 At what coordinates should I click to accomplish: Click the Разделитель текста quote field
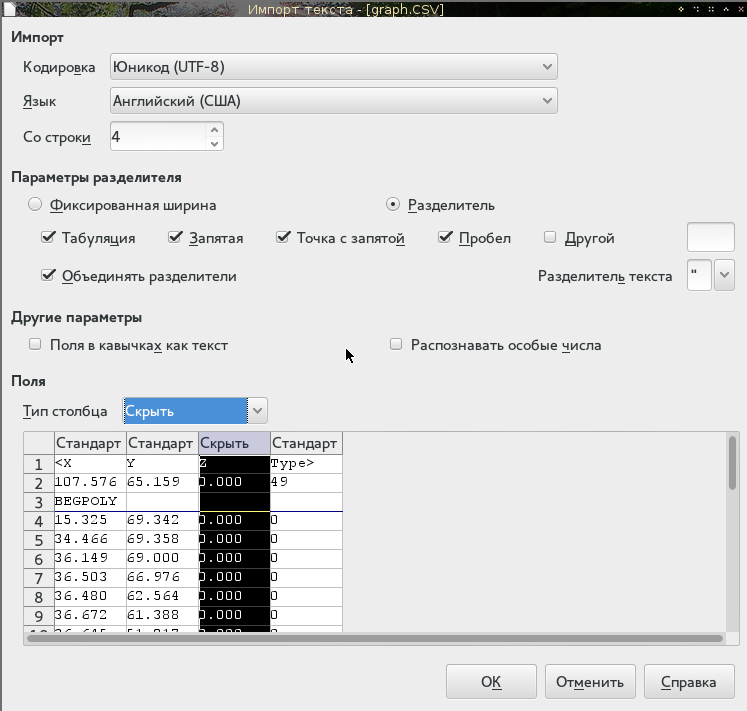(x=699, y=275)
